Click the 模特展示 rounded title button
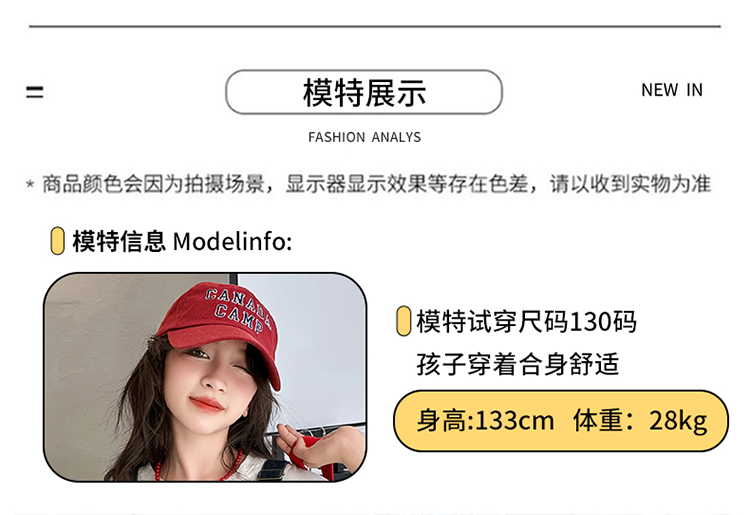Screen dimensions: 750x515 tap(364, 92)
